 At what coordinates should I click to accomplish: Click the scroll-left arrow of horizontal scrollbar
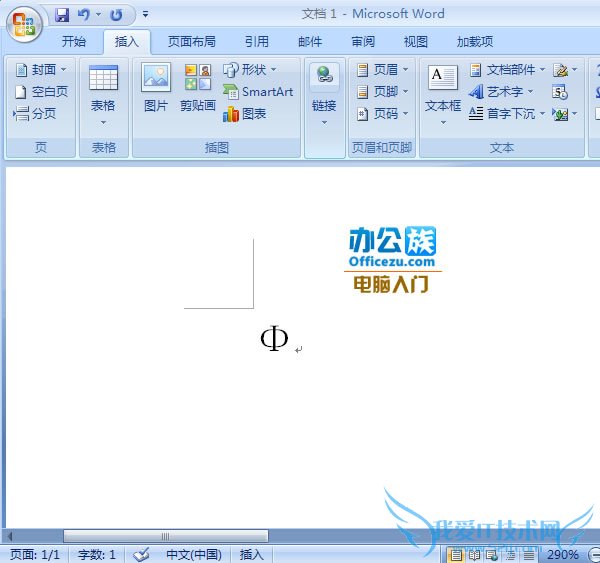tap(11, 536)
